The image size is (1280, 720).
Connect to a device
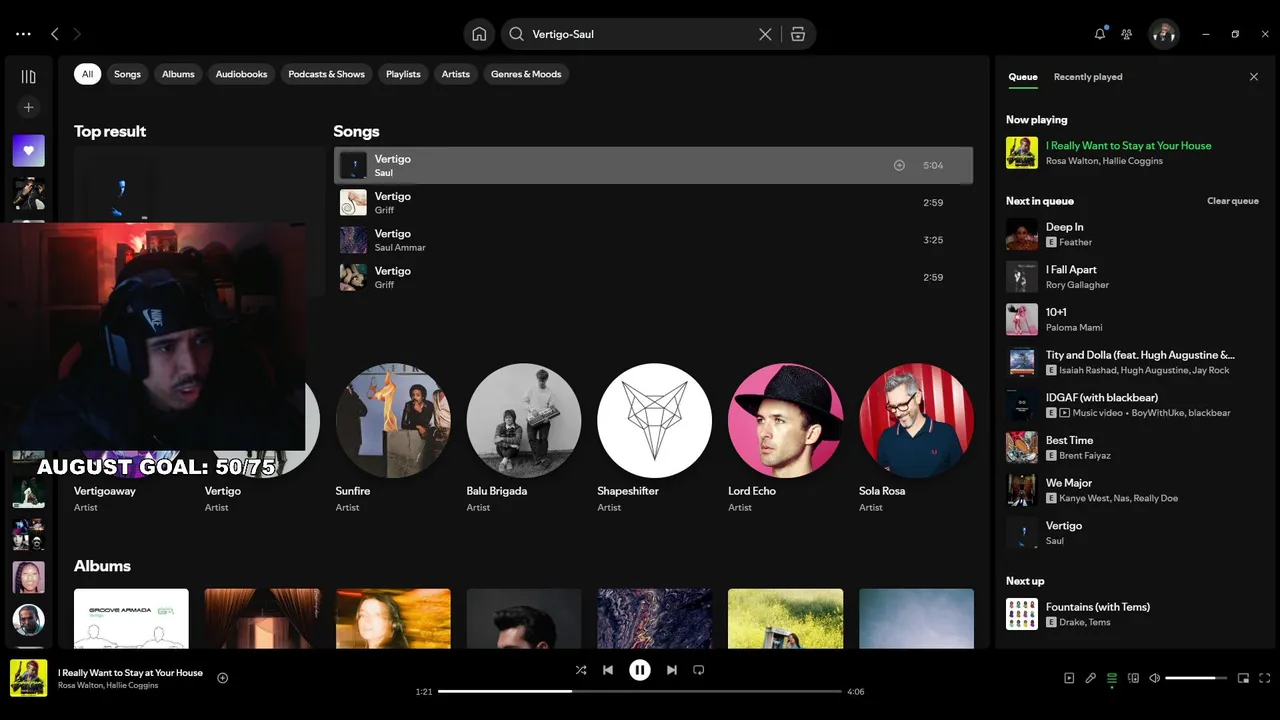[x=1134, y=678]
